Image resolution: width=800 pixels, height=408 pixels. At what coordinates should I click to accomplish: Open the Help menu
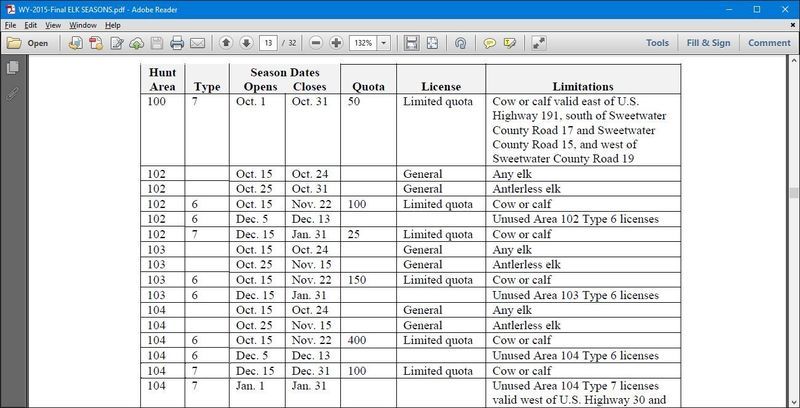113,25
